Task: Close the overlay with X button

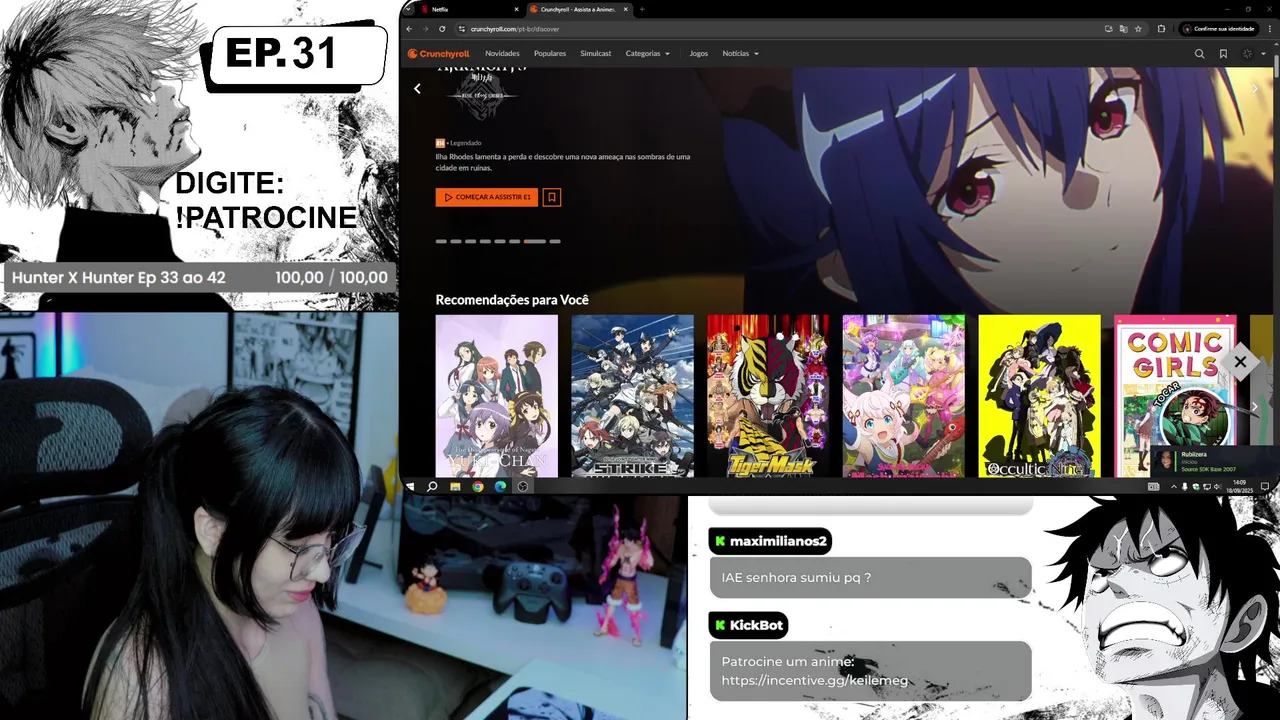Action: (x=1240, y=362)
